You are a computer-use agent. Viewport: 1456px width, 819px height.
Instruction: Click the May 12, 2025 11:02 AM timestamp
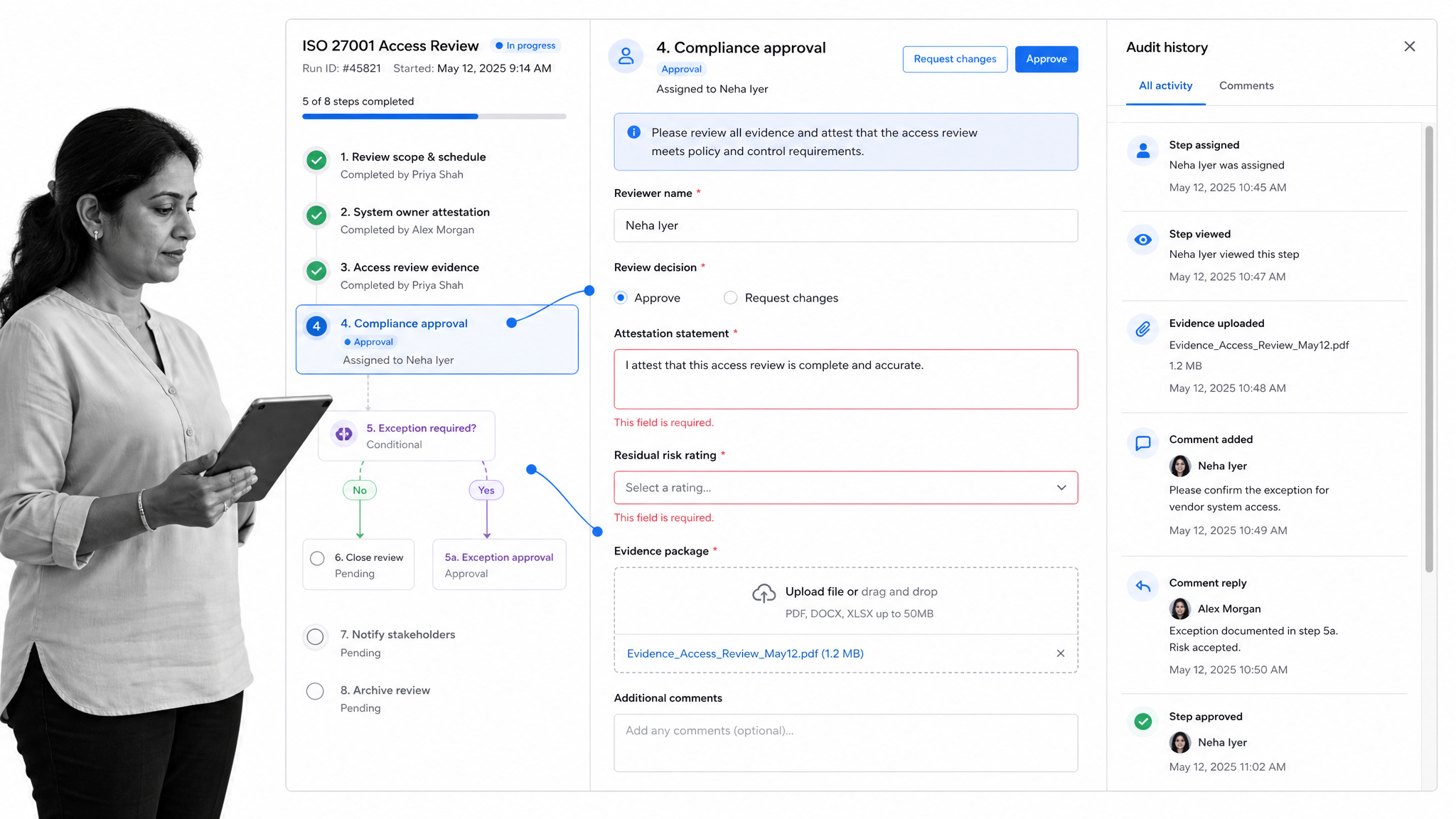point(1227,766)
